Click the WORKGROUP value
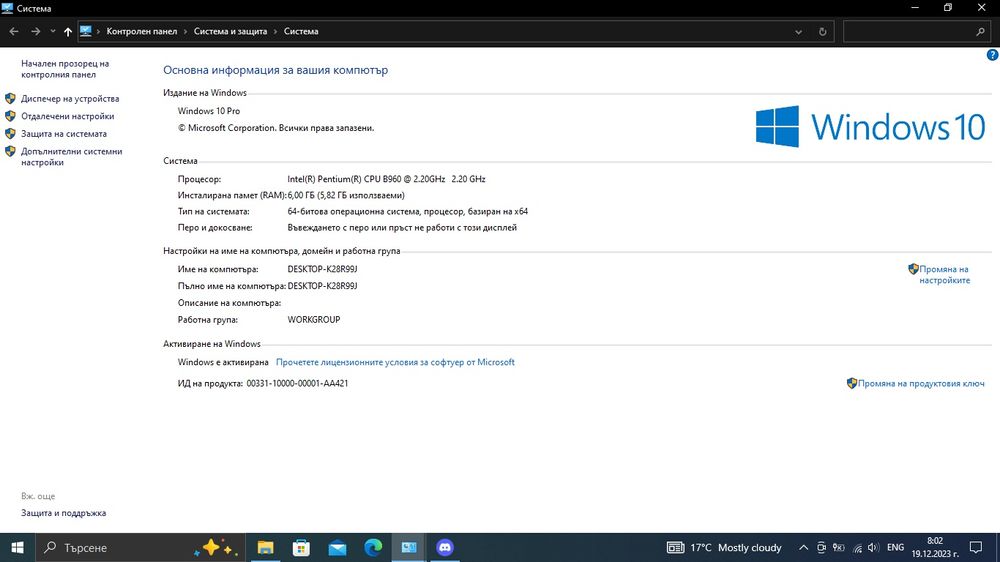The image size is (1000, 562). tap(314, 320)
